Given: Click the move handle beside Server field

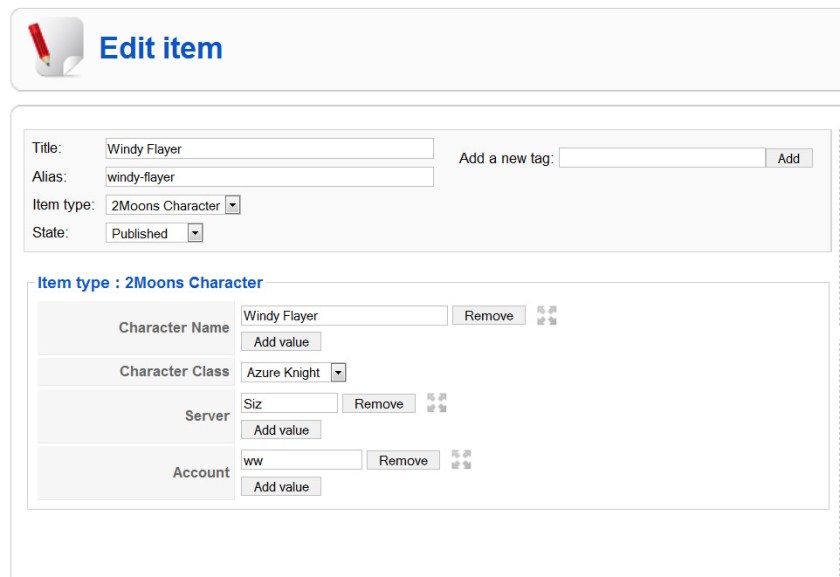Looking at the screenshot, I should 436,403.
